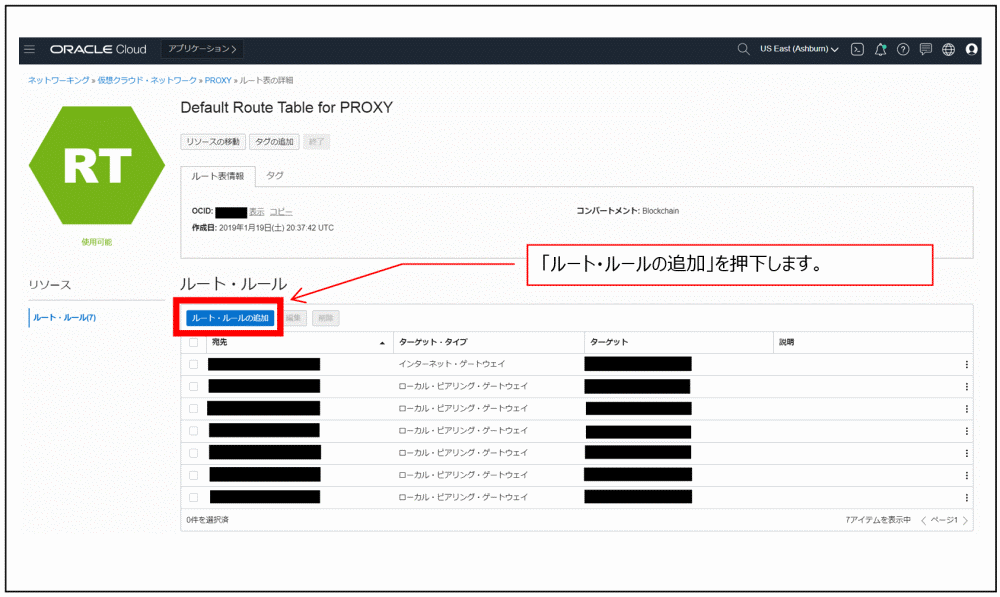Check the third route rule row checkbox

point(193,409)
